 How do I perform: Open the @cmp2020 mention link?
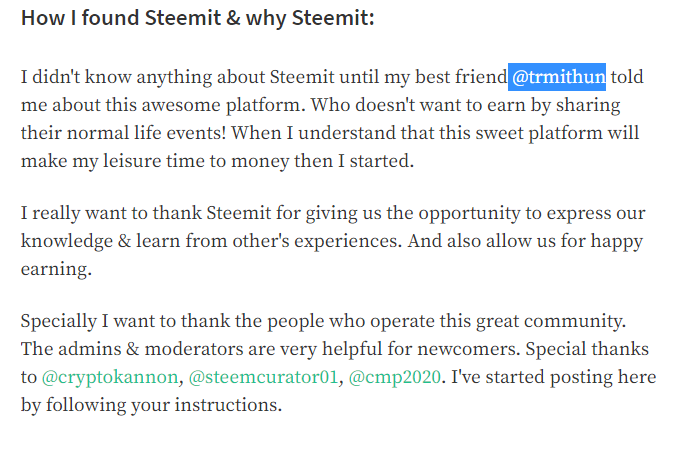tap(395, 377)
